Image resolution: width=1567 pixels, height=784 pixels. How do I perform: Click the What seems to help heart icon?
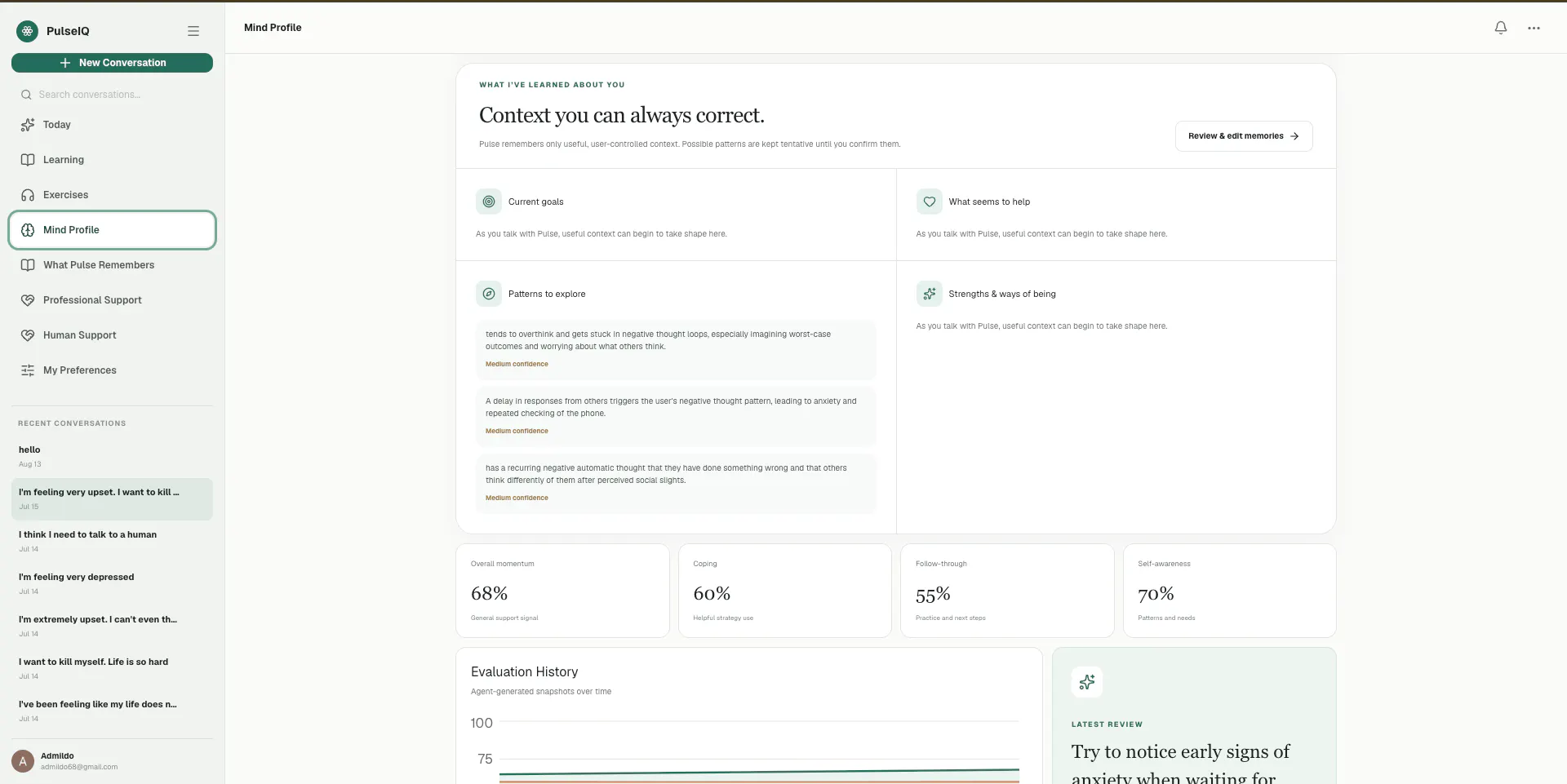[929, 202]
